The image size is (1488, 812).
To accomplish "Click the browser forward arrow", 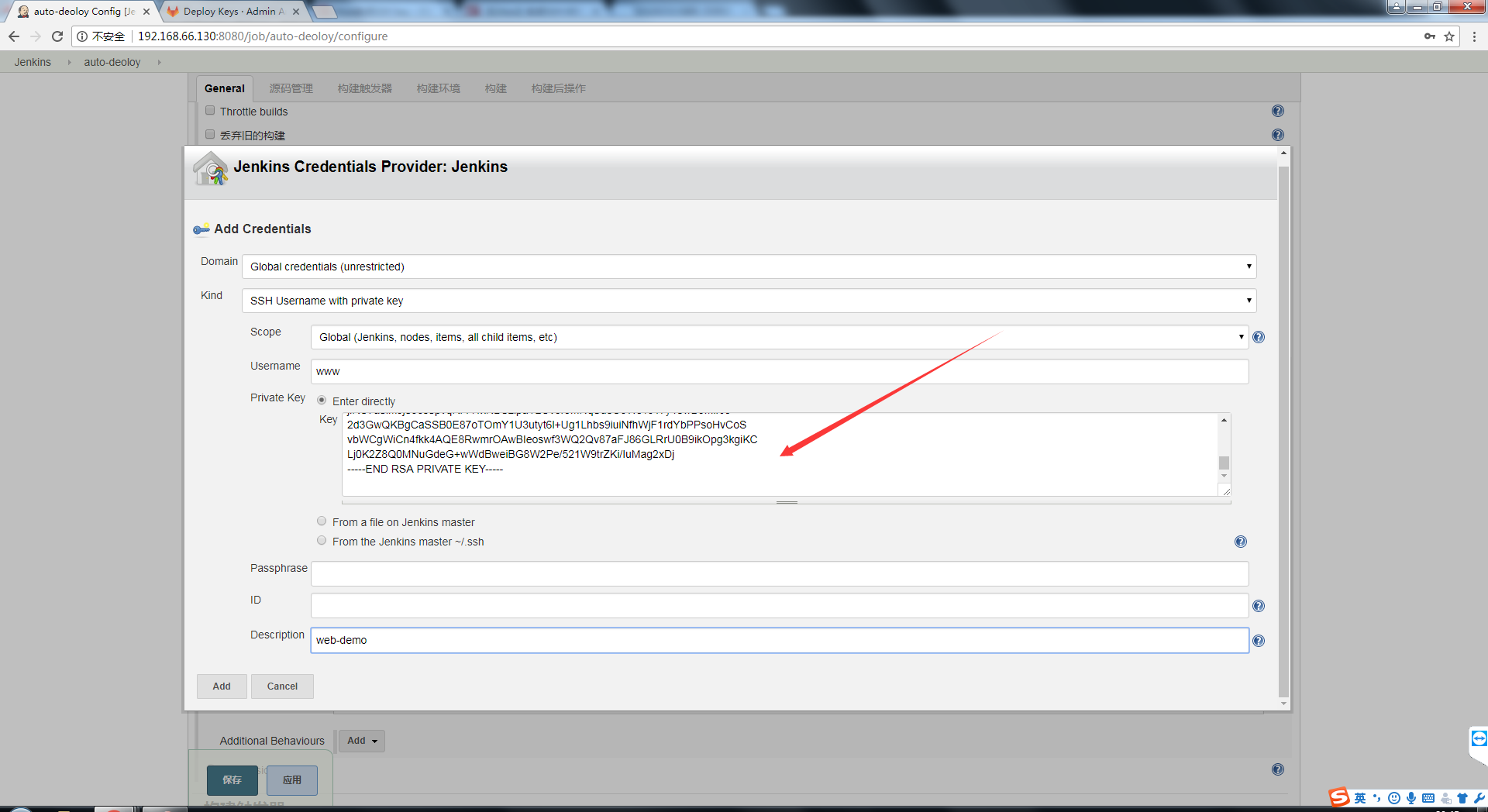I will point(36,36).
